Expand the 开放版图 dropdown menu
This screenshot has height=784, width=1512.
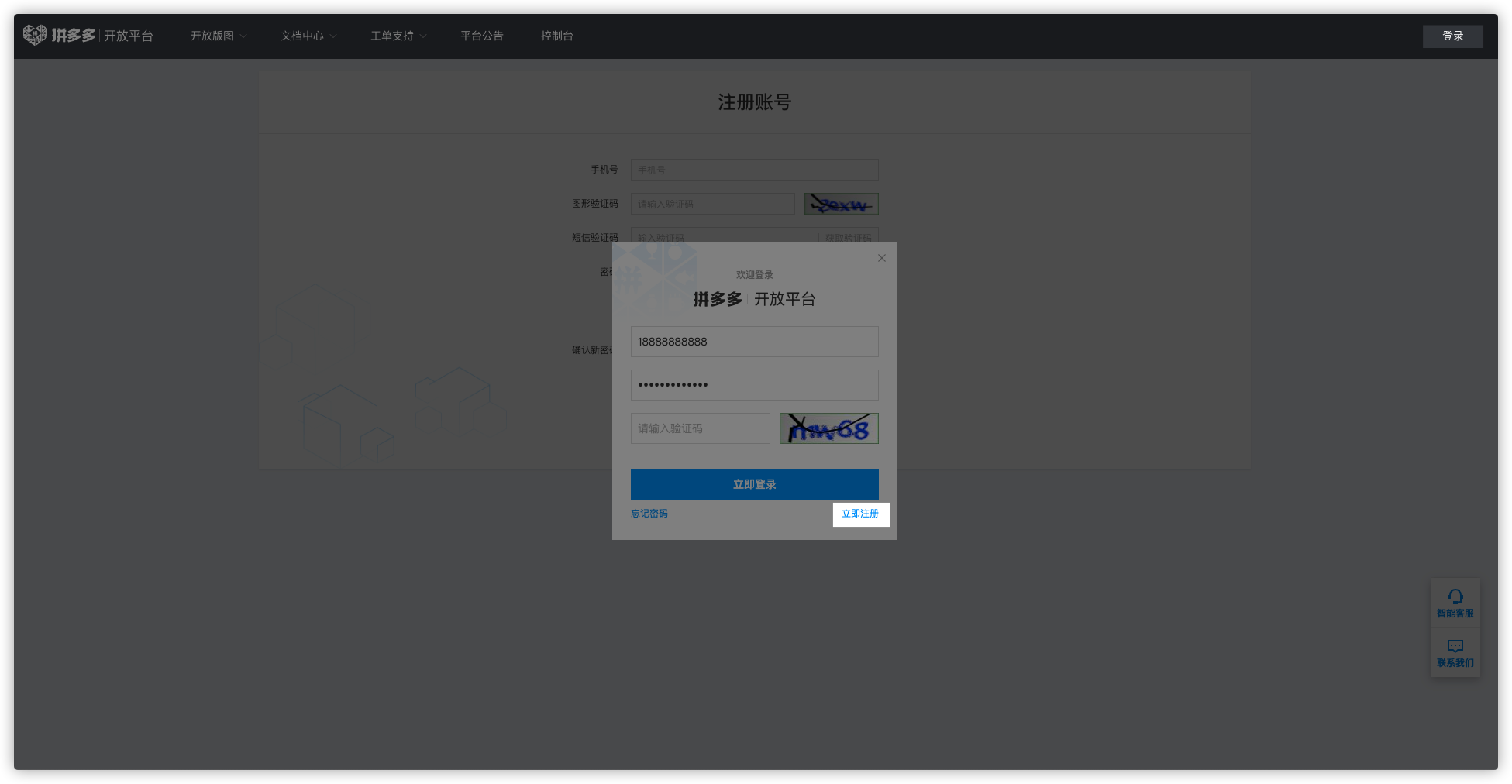tap(218, 36)
